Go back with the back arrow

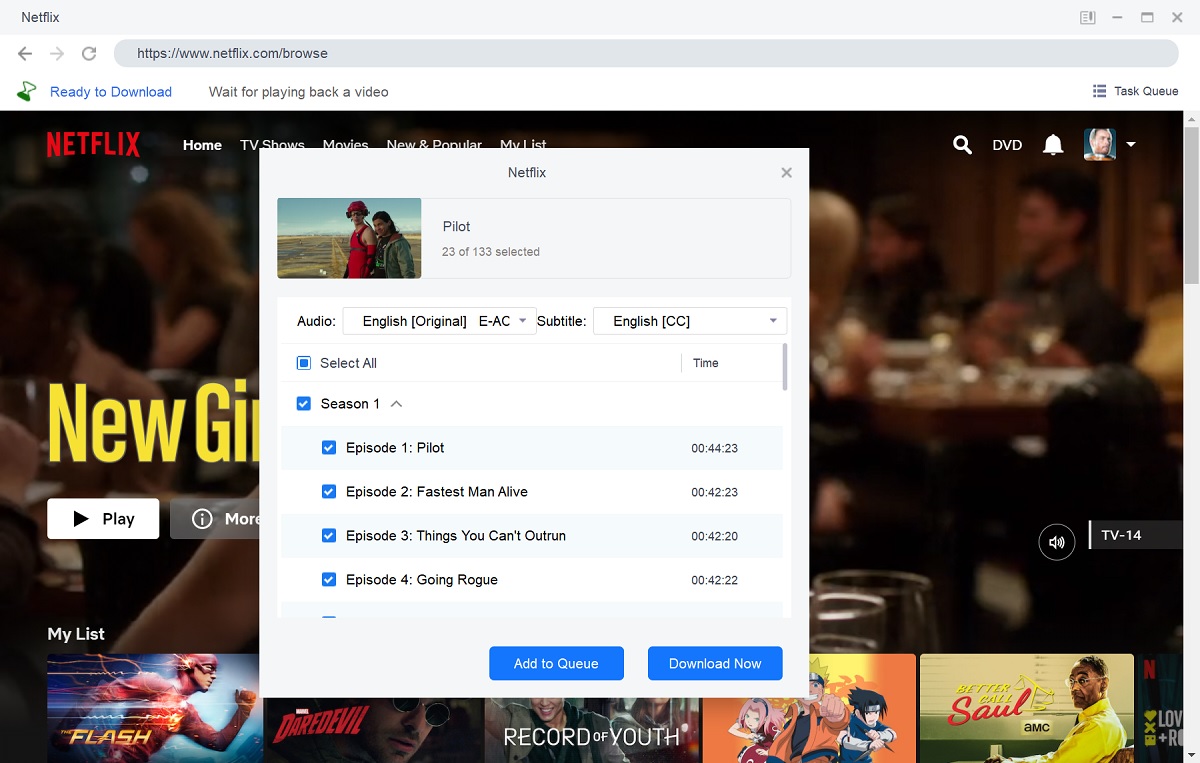pos(25,54)
